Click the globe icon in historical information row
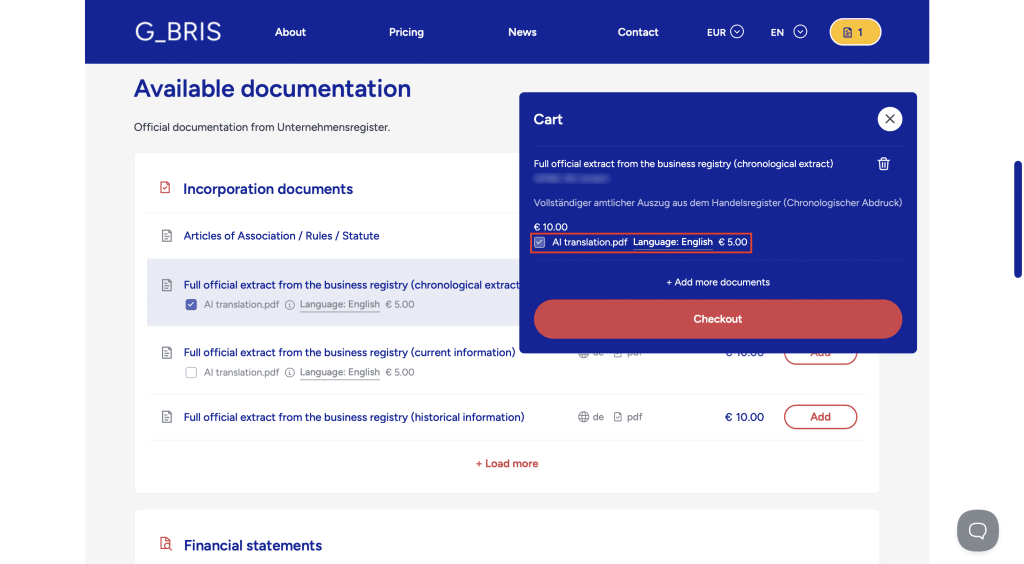1024x564 pixels. (x=583, y=417)
